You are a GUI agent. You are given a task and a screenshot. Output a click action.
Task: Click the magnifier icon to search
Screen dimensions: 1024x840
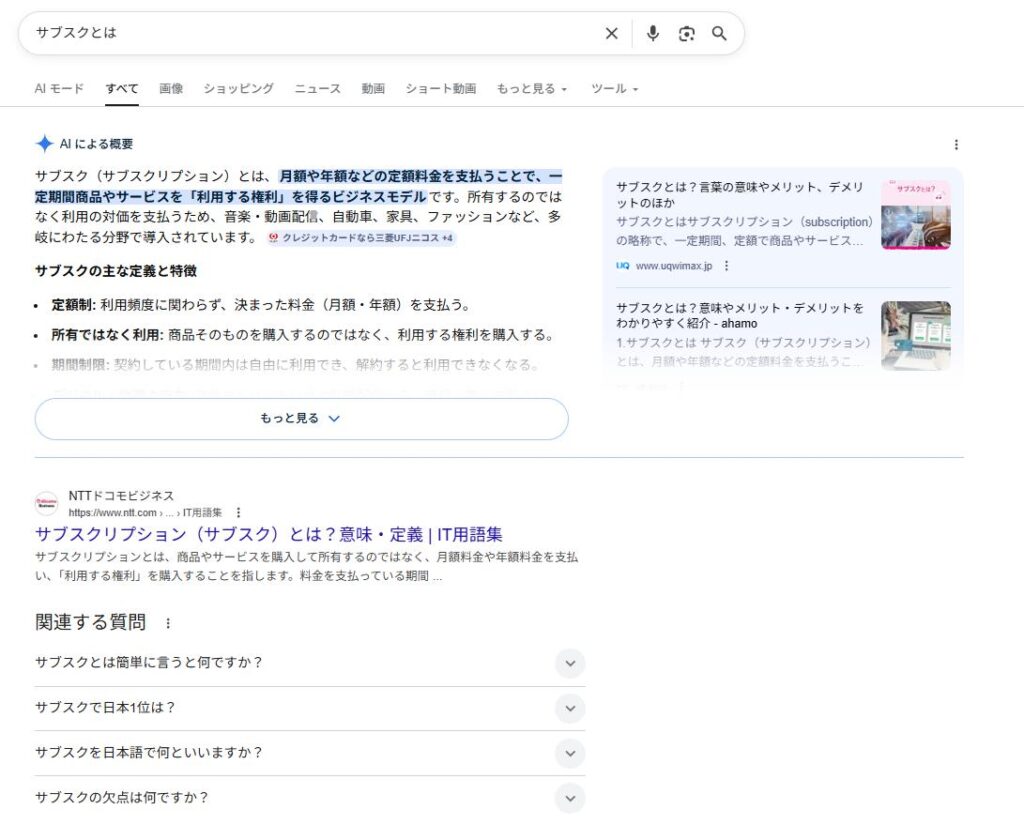719,33
